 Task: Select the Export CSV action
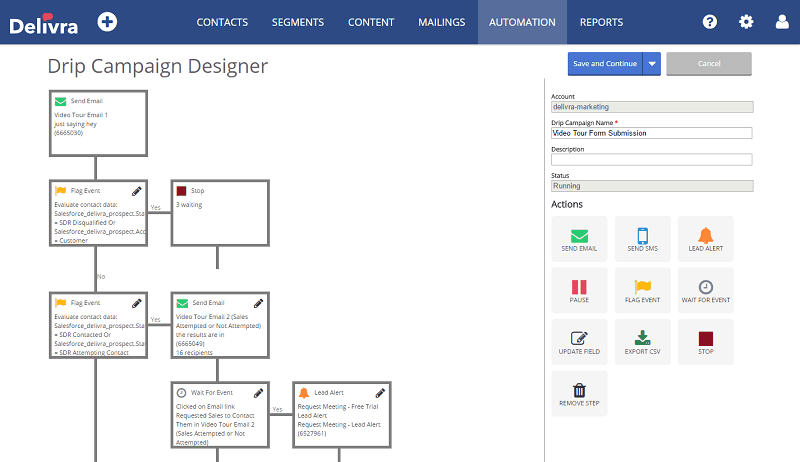coord(642,342)
